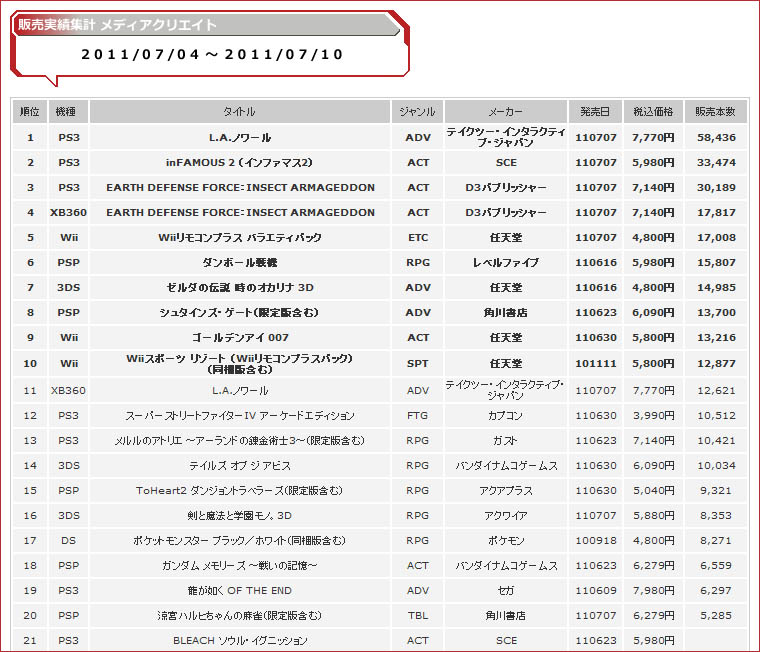Click DS platform cell in rank 17
The width and height of the screenshot is (760, 652).
click(68, 541)
